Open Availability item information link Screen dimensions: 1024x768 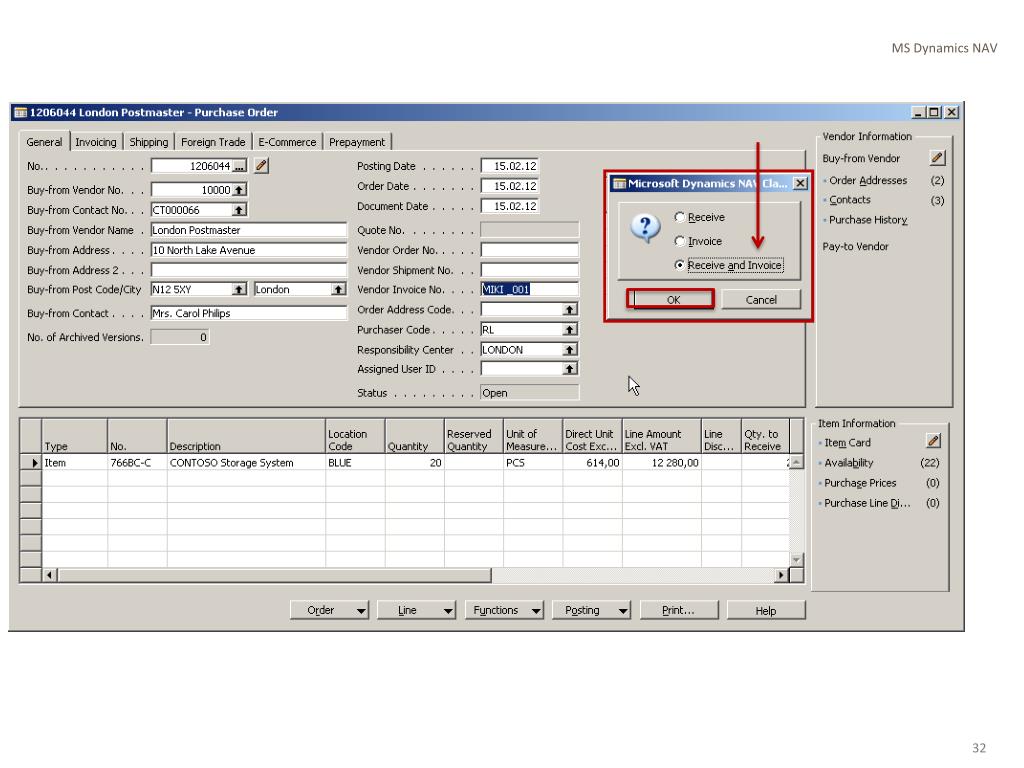click(x=848, y=462)
